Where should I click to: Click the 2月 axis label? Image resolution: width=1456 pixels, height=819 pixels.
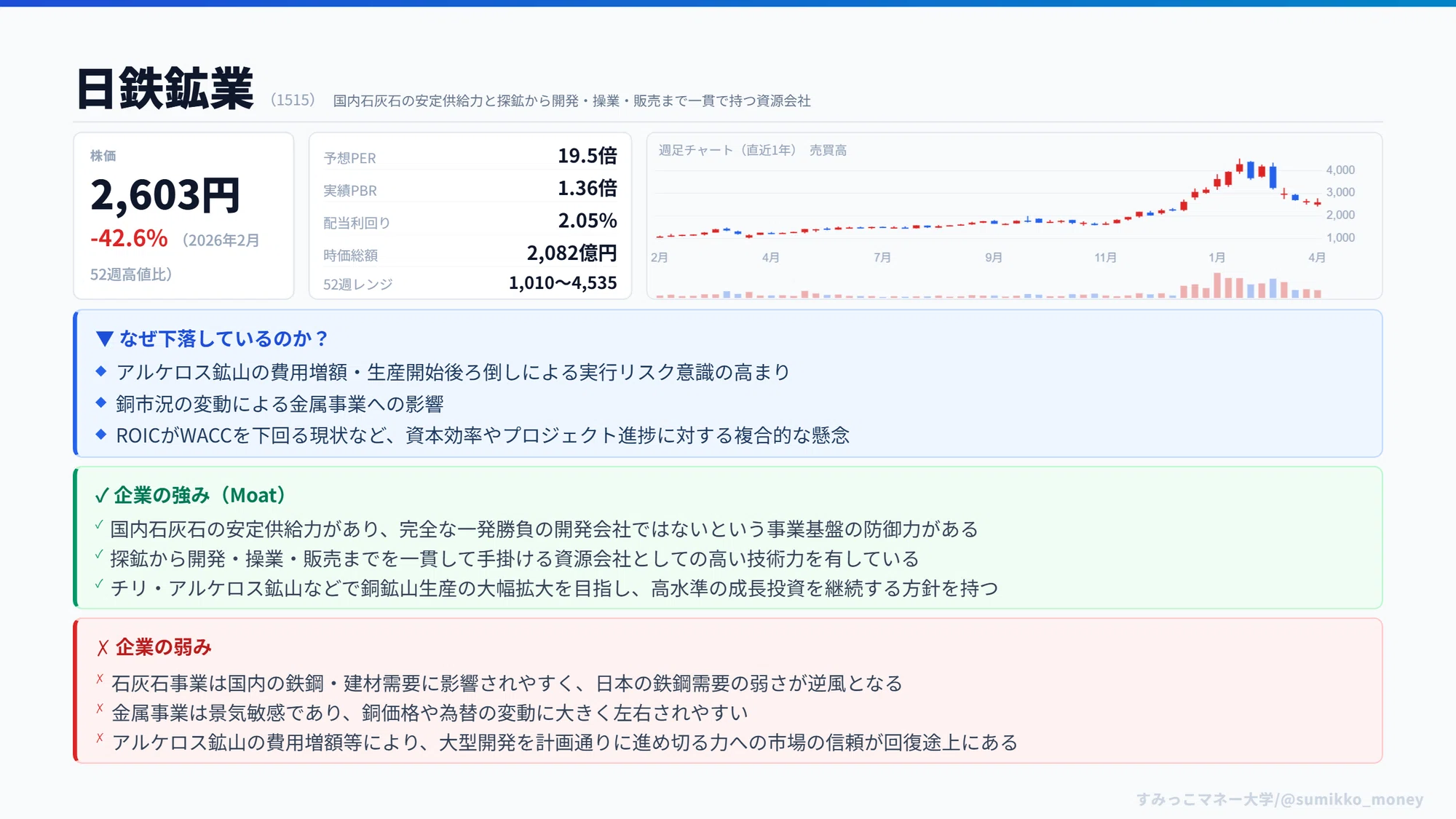[660, 258]
